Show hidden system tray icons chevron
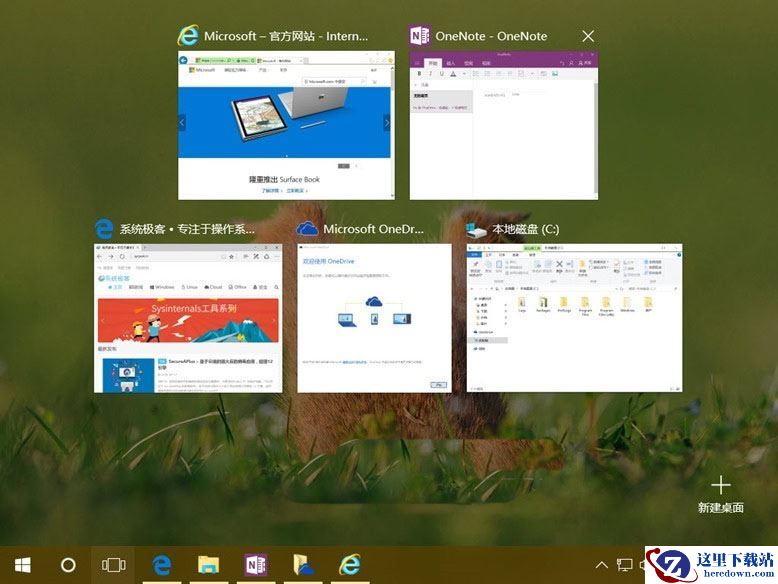The width and height of the screenshot is (778, 584). coord(601,565)
